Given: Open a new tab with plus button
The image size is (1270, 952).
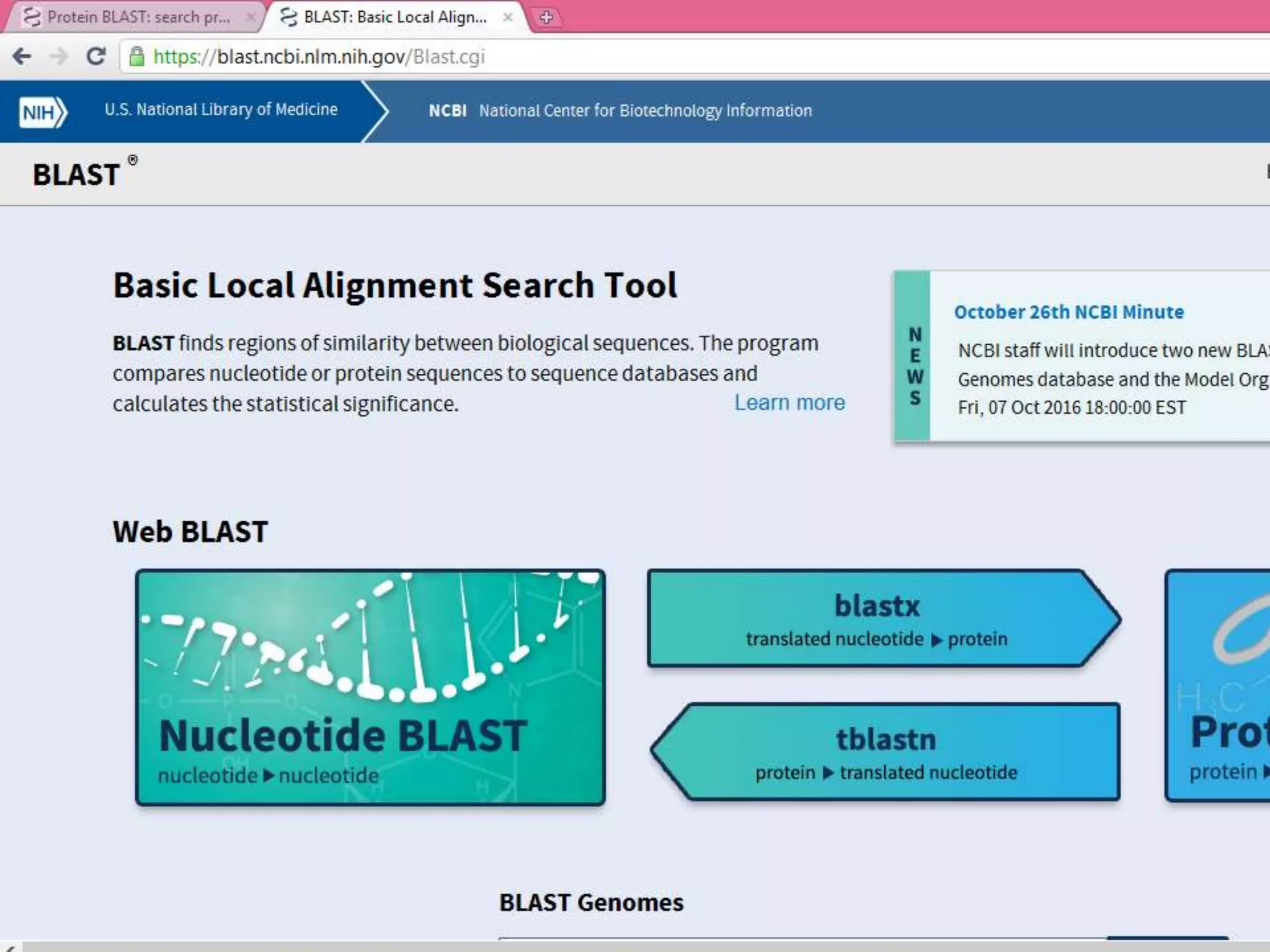Looking at the screenshot, I should 546,18.
